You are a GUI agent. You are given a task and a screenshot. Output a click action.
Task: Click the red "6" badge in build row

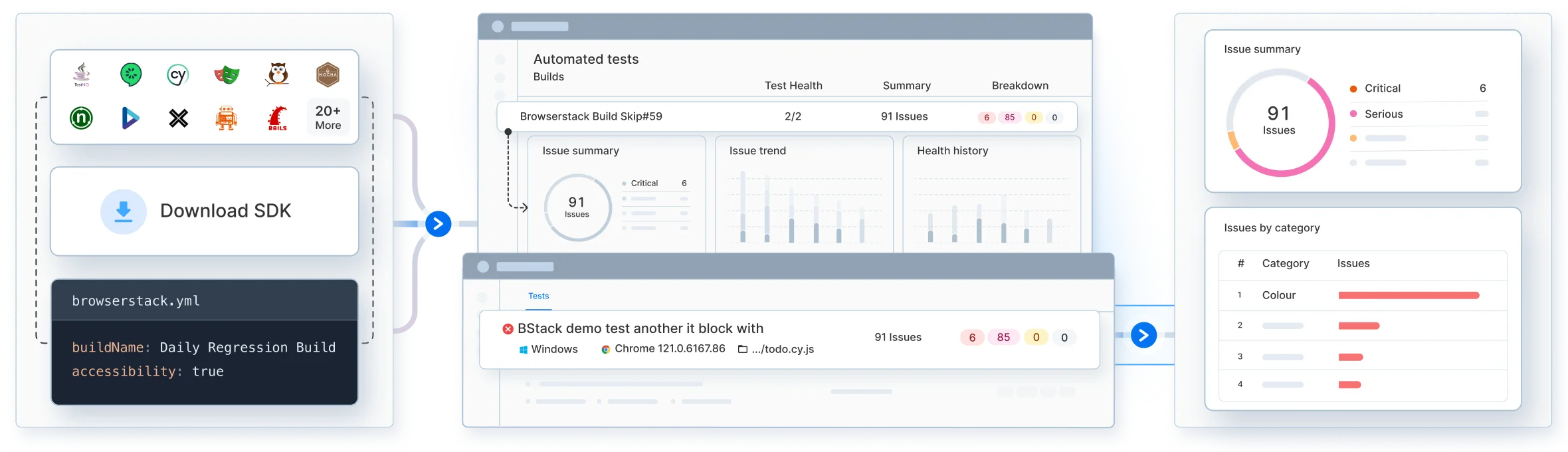[987, 118]
